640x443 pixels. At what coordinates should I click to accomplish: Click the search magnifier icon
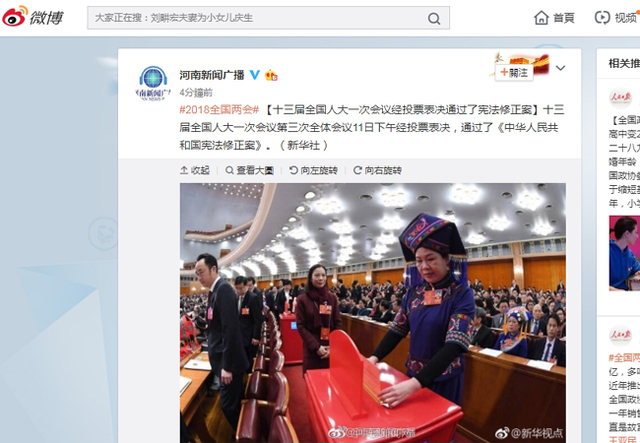tap(434, 18)
